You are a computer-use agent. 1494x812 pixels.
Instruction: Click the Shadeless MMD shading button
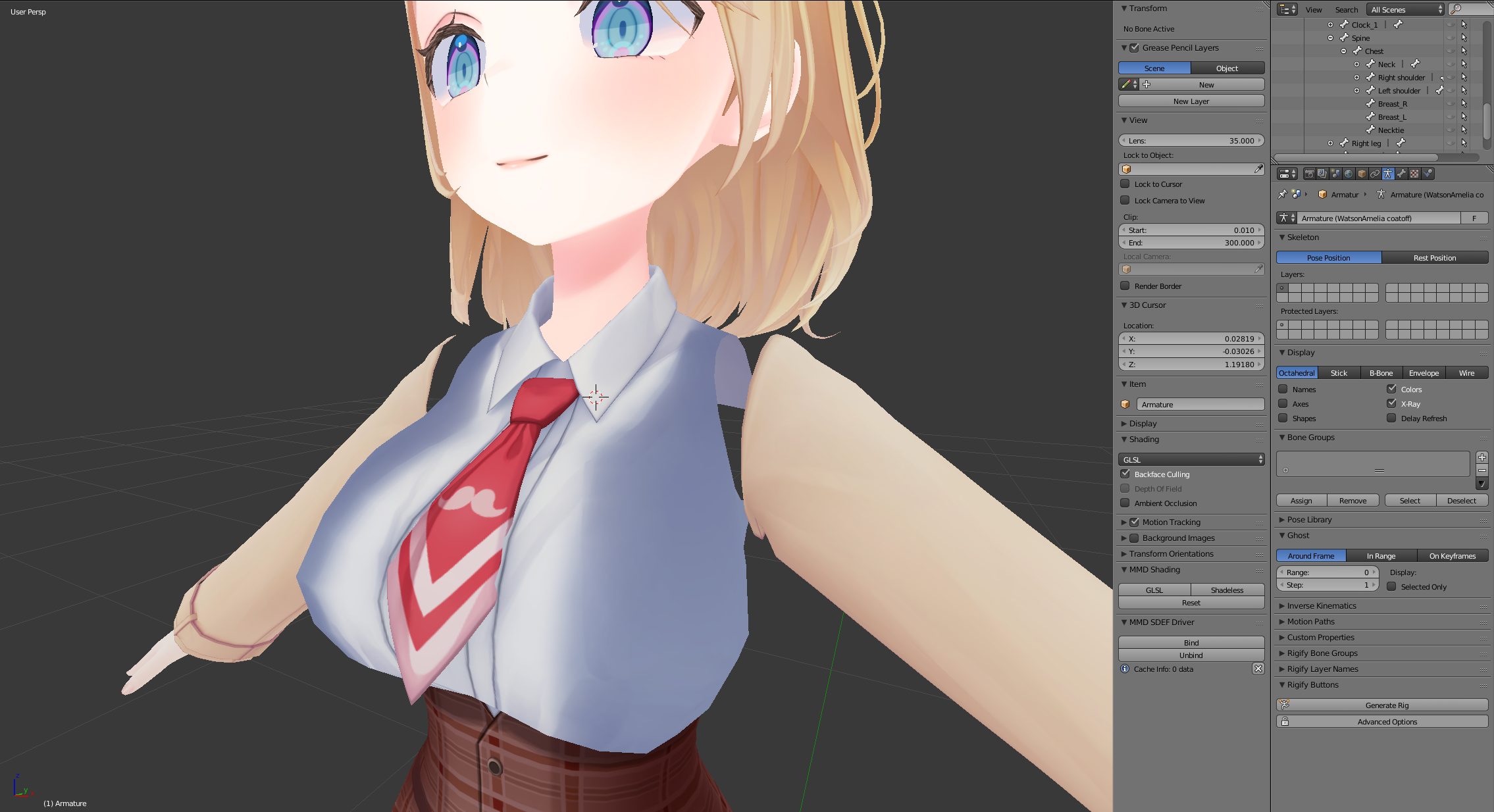coord(1227,590)
